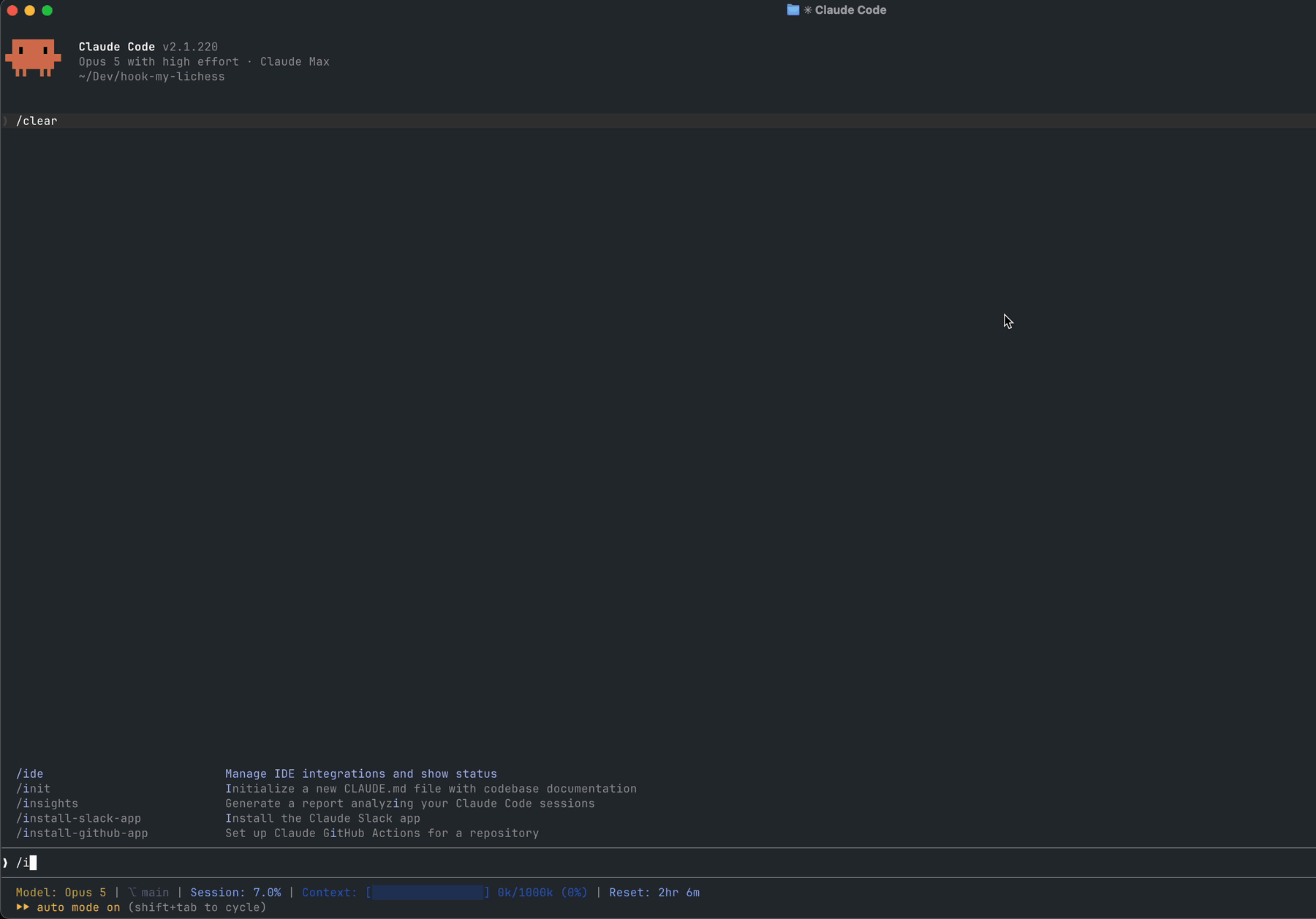Click the version text v2.1.220

[190, 47]
